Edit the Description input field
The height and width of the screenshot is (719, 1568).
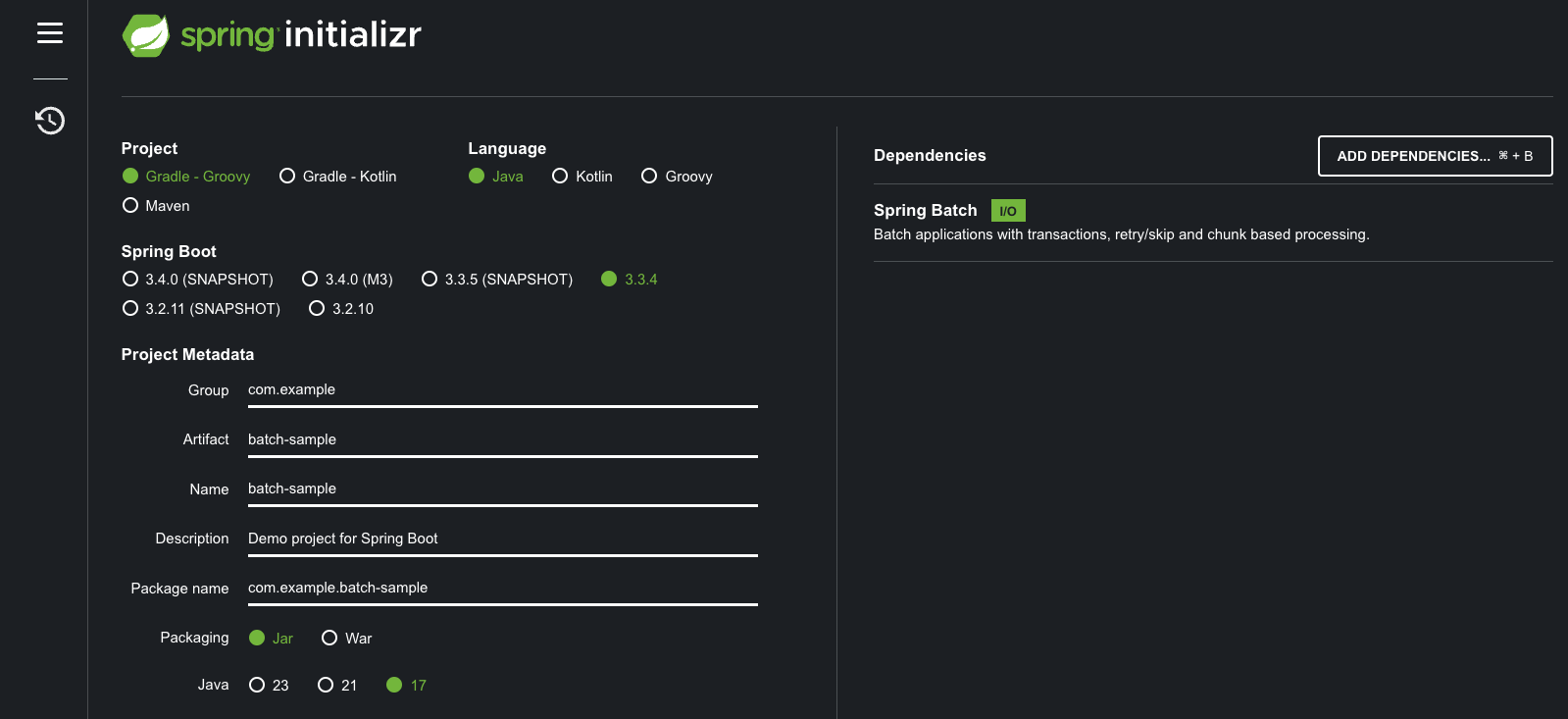pyautogui.click(x=503, y=539)
